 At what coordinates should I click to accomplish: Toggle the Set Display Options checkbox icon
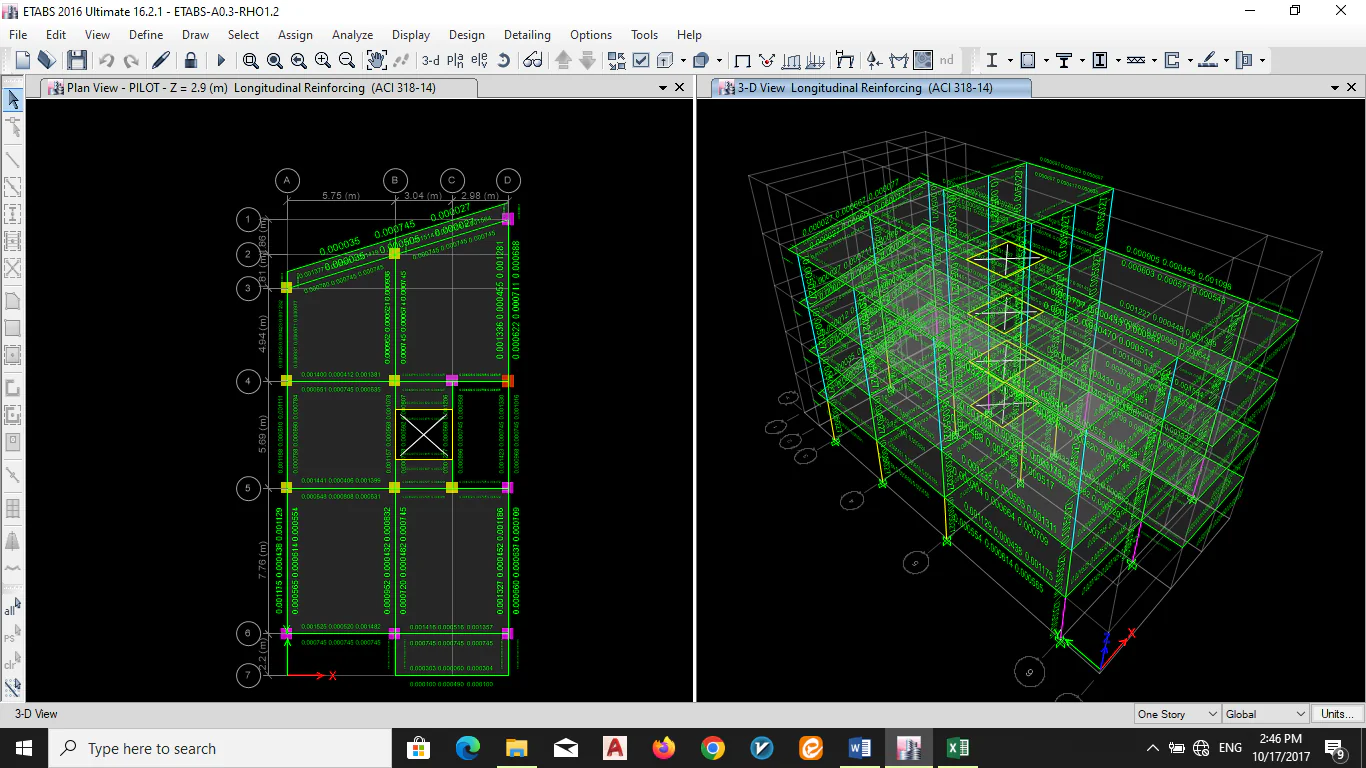click(x=641, y=61)
